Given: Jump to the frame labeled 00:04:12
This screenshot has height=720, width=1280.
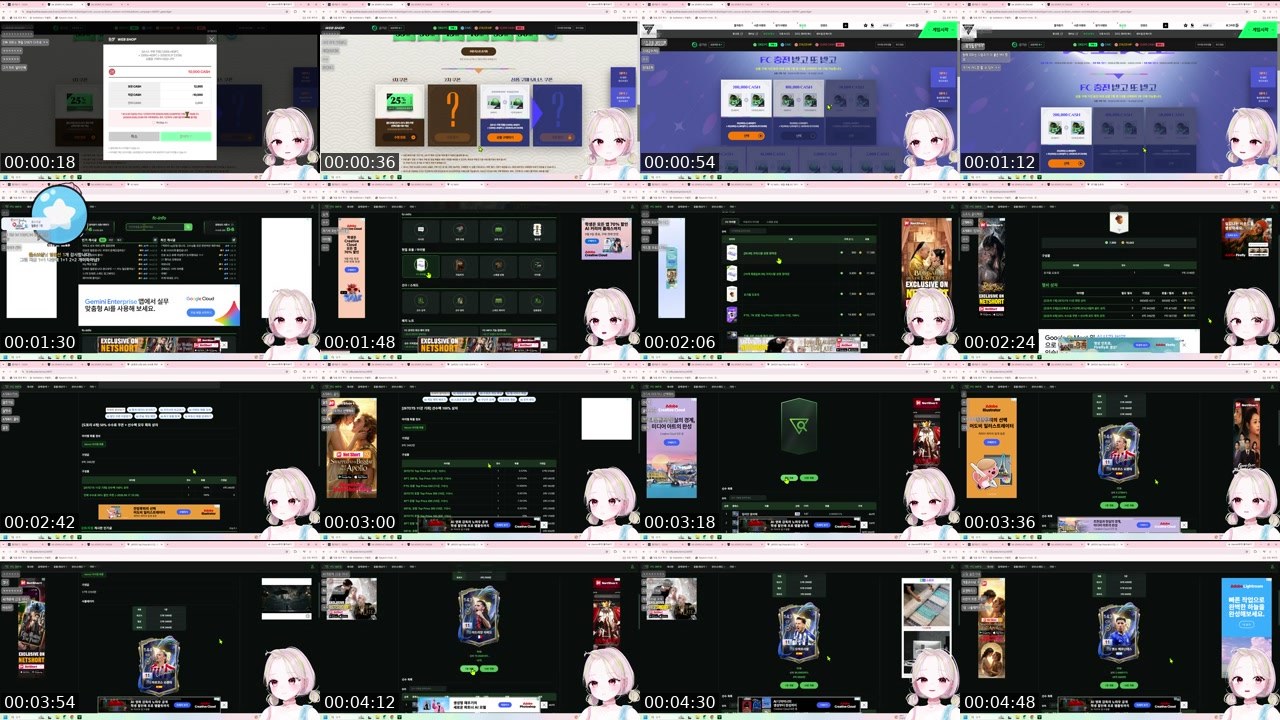Looking at the screenshot, I should (480, 630).
